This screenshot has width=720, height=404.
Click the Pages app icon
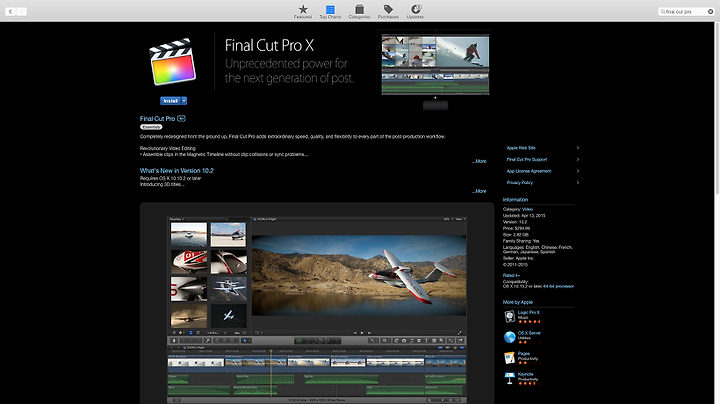[509, 358]
